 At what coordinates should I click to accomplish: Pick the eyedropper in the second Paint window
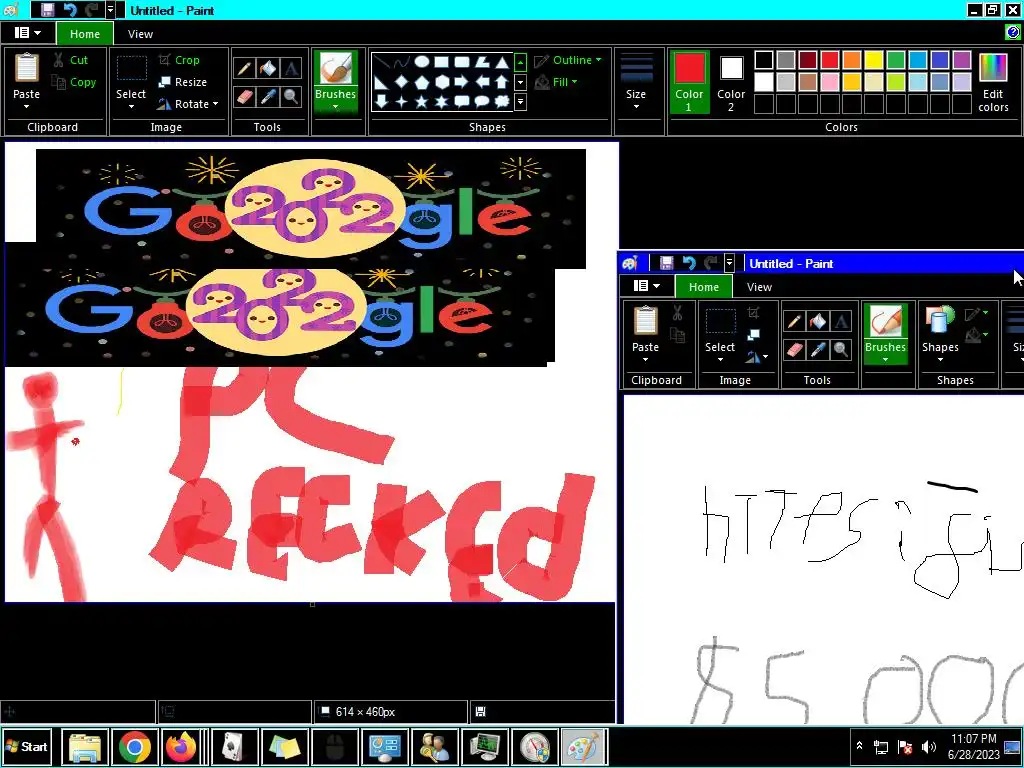click(818, 349)
